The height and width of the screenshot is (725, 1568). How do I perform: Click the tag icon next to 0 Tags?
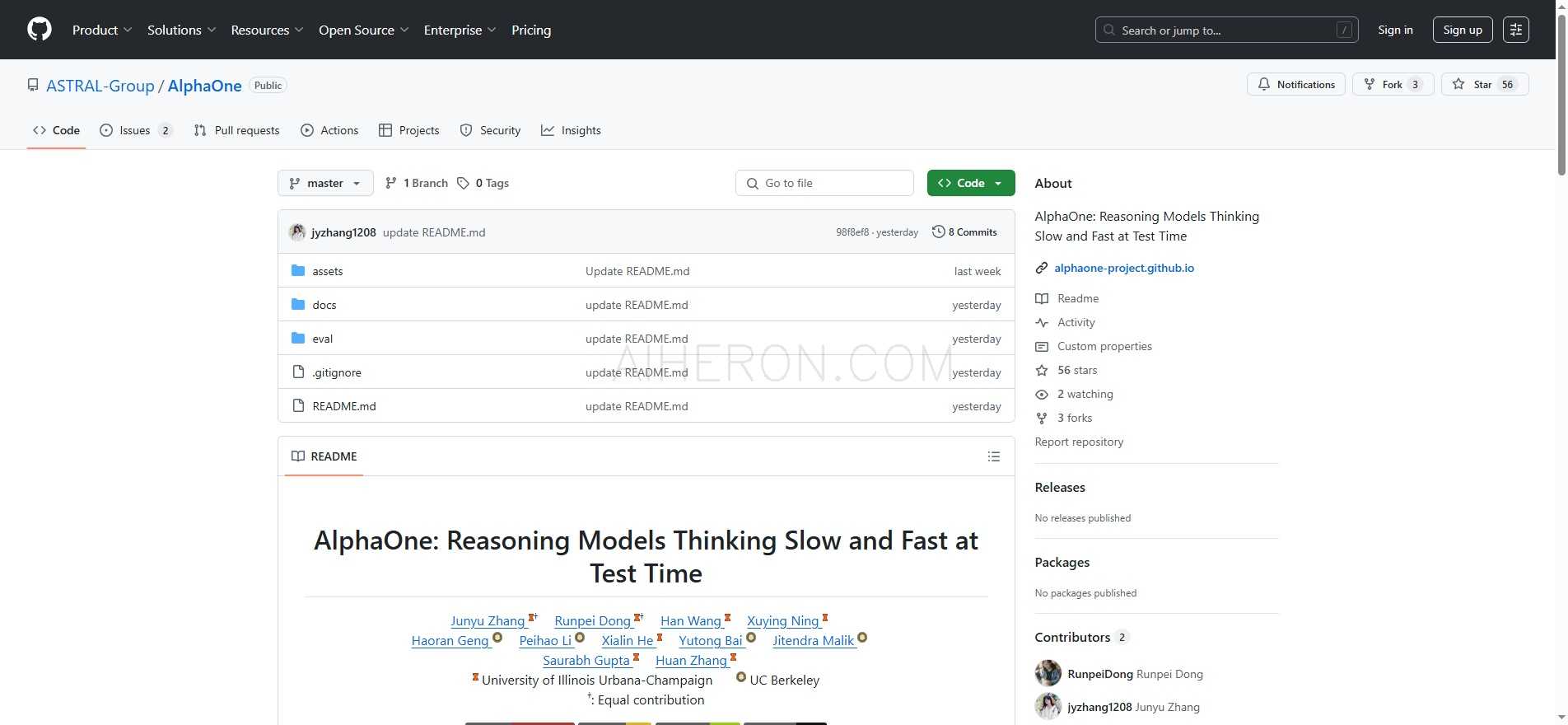point(463,183)
